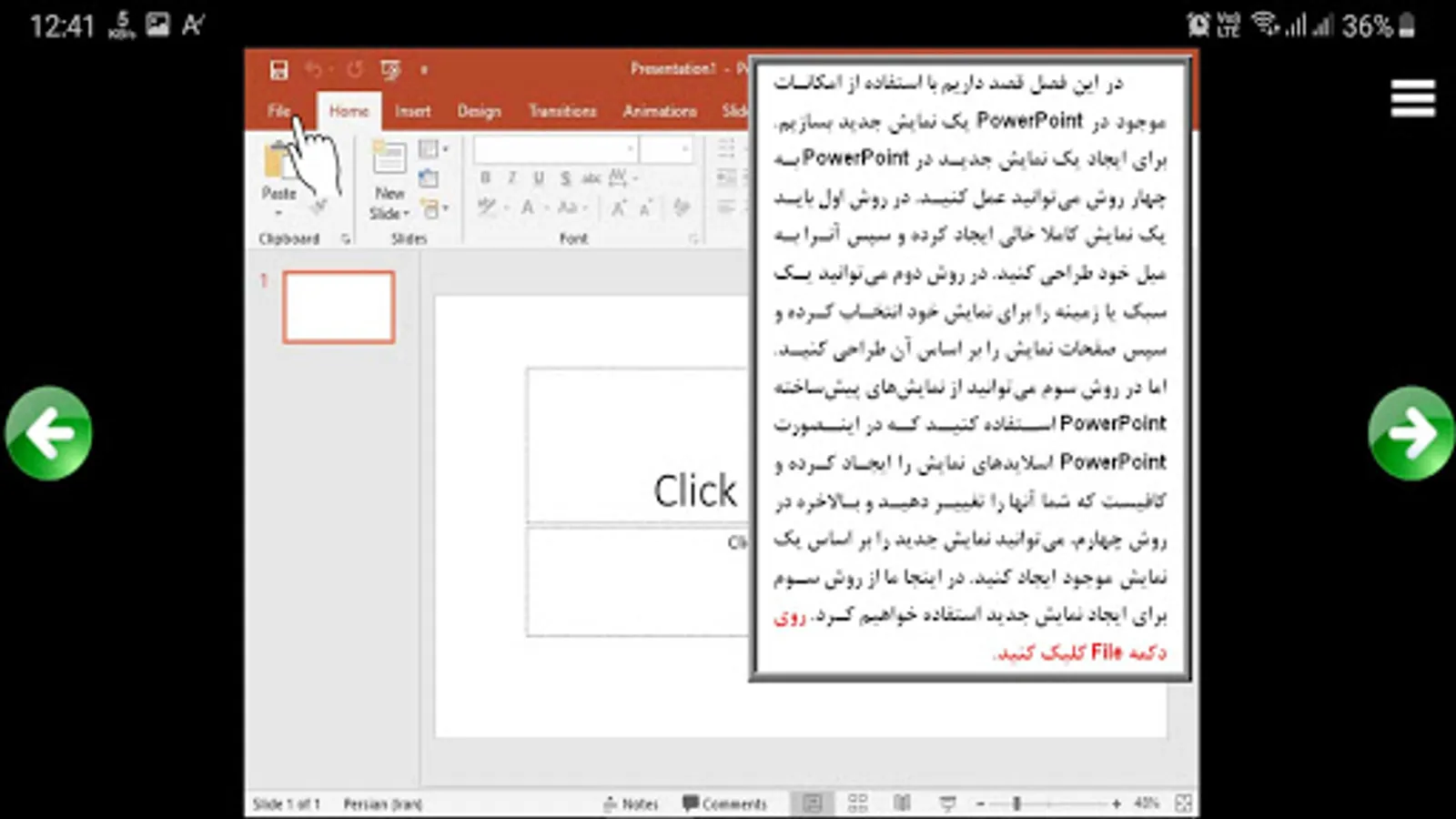
Task: Tap the alarm icon in status bar
Action: [1198, 25]
